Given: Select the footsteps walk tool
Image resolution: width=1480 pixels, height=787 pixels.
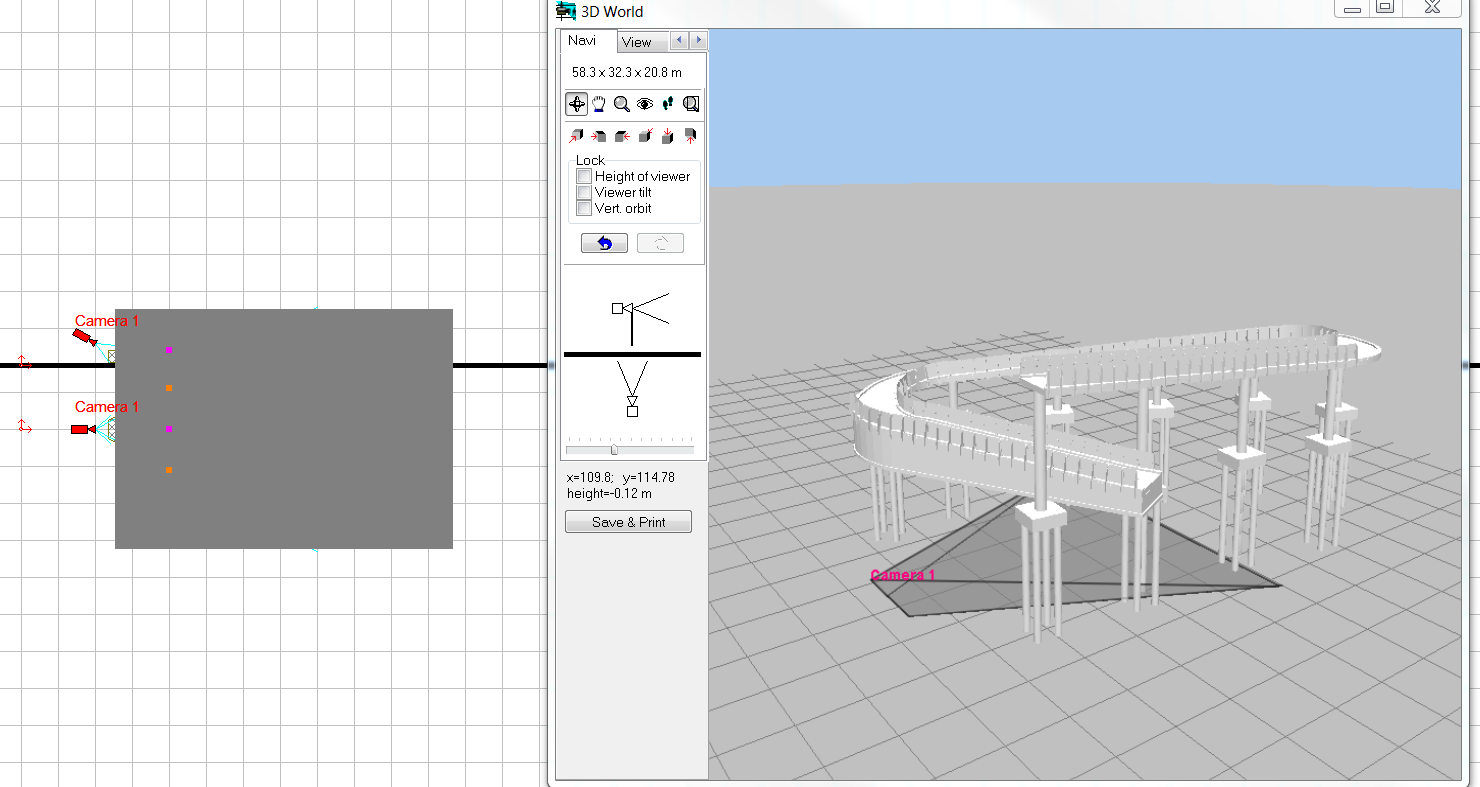Looking at the screenshot, I should (x=668, y=104).
